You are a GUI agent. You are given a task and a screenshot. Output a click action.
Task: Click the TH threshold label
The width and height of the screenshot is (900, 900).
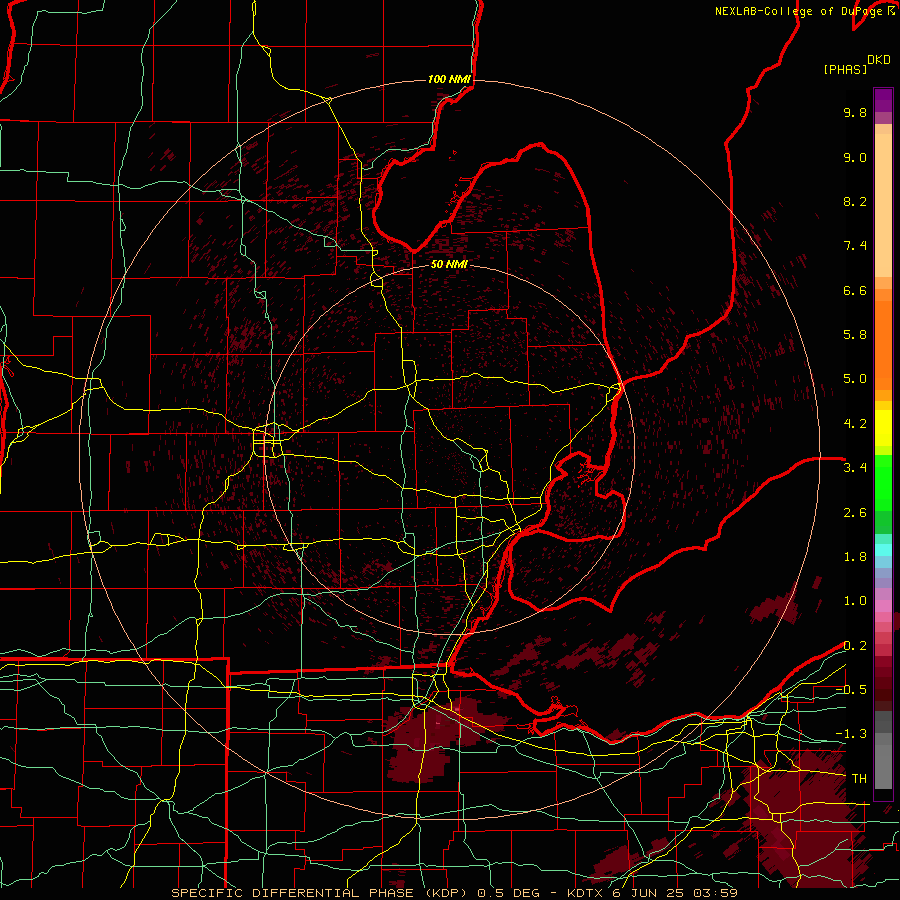[859, 778]
